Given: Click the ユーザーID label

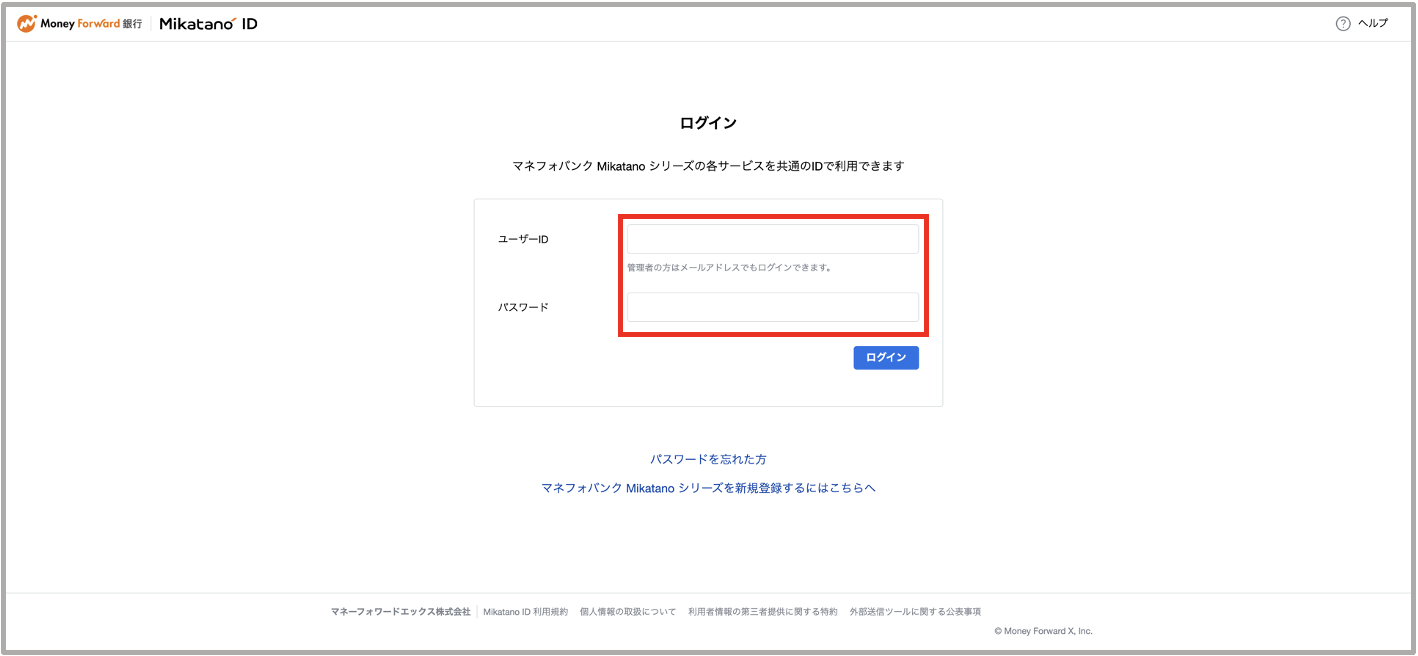Looking at the screenshot, I should click(x=523, y=239).
